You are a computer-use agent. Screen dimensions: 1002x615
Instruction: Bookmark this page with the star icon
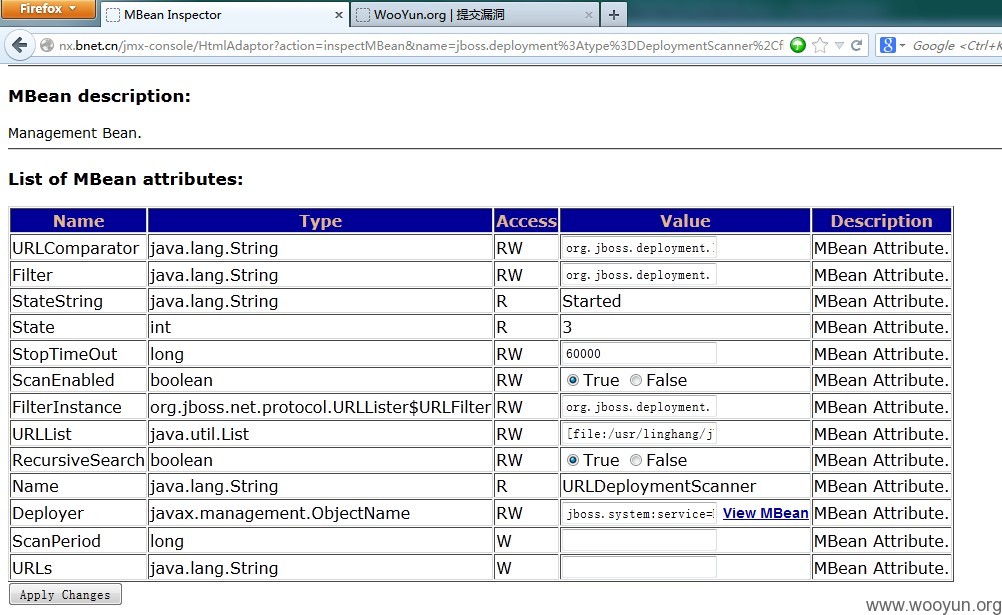point(820,45)
